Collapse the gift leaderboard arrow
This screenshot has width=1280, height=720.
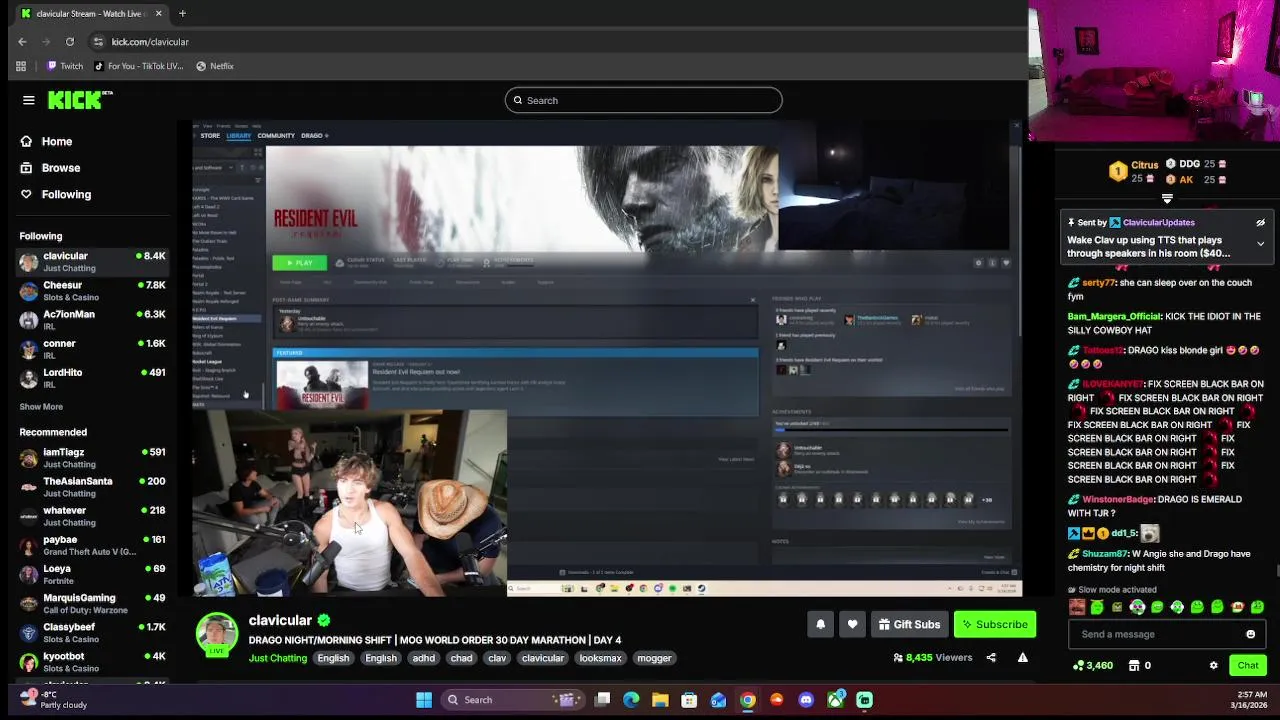pyautogui.click(x=1167, y=199)
